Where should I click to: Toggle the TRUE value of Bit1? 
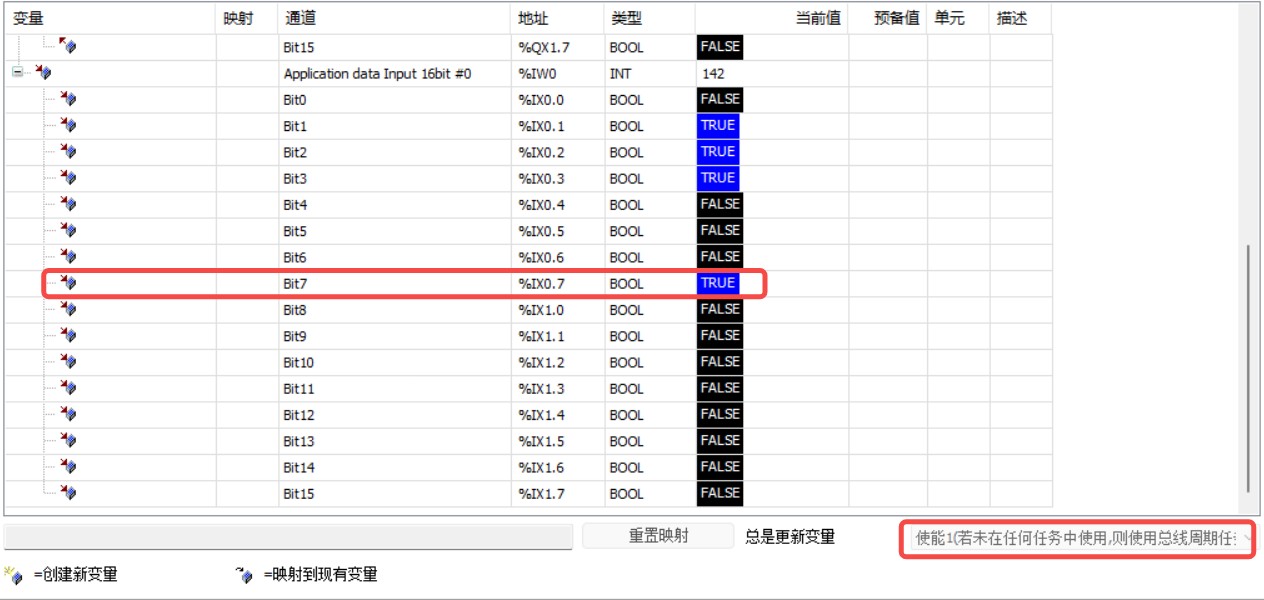[718, 126]
